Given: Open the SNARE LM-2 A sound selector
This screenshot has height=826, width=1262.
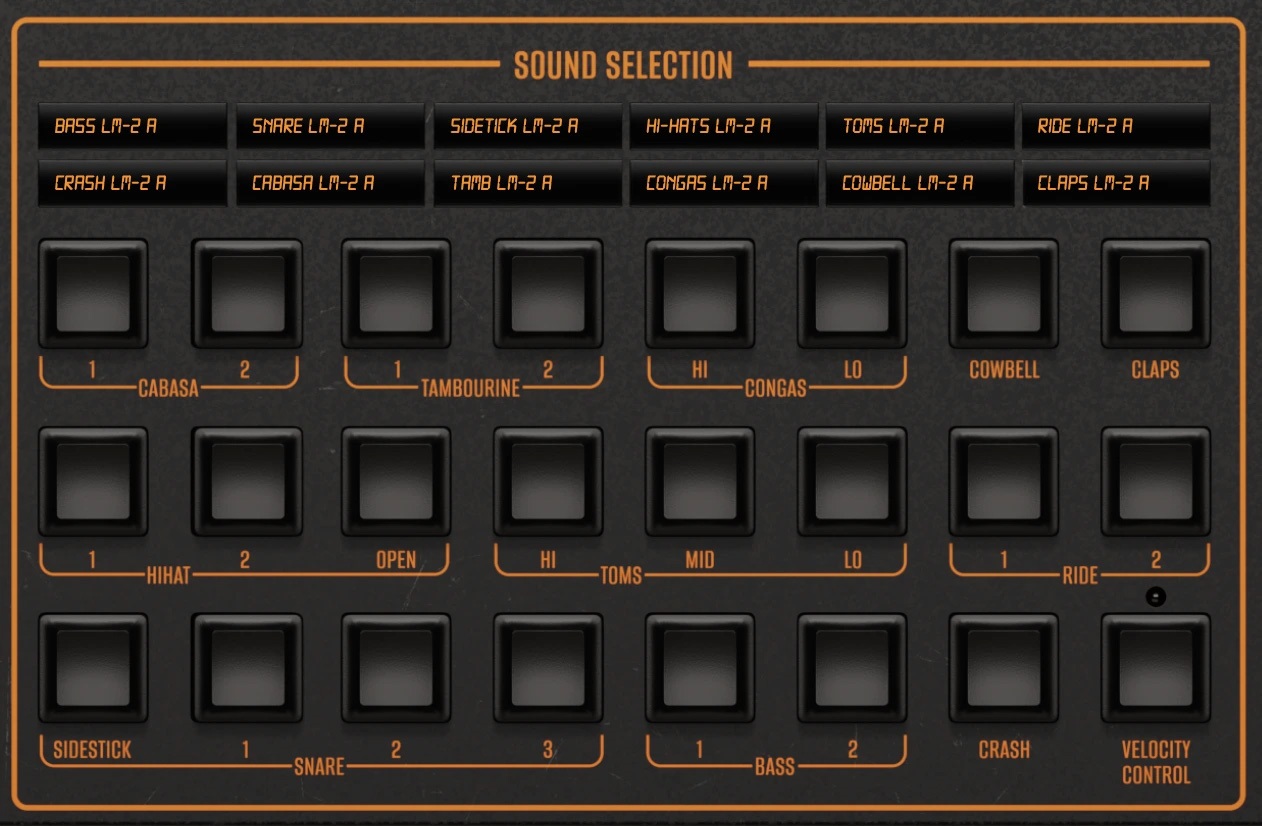Looking at the screenshot, I should (328, 125).
